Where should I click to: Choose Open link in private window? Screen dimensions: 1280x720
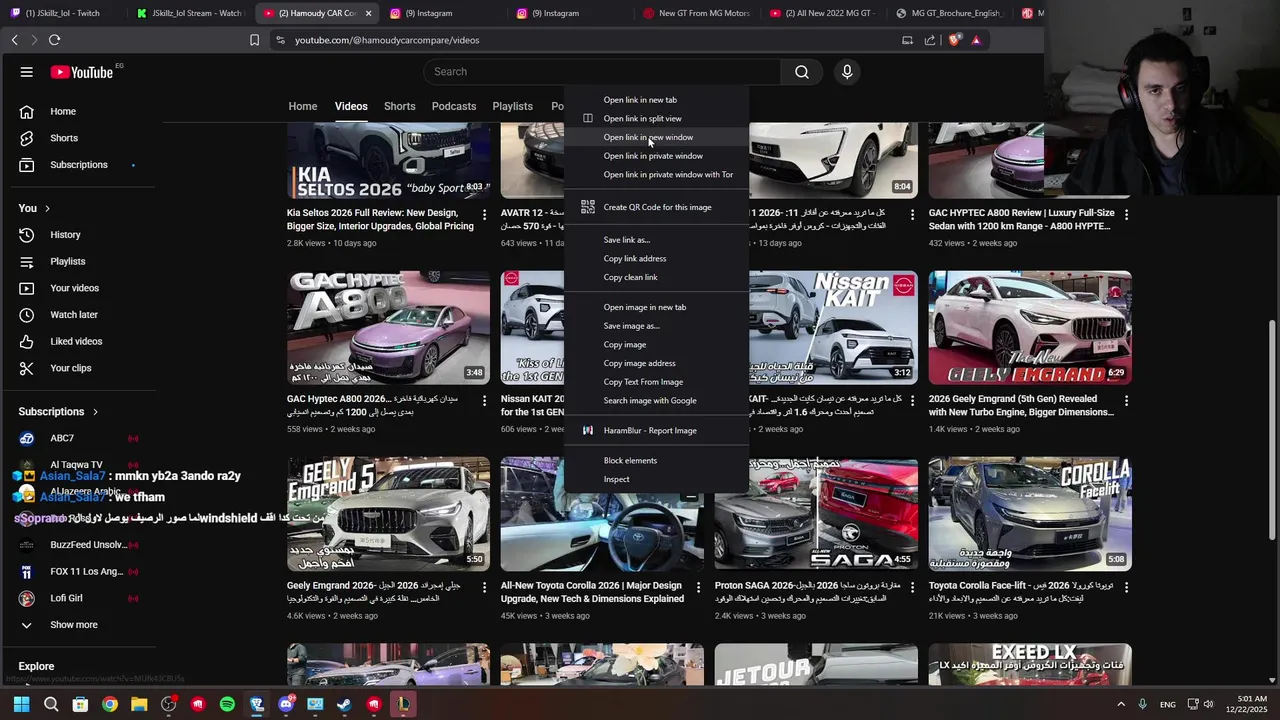coord(656,156)
